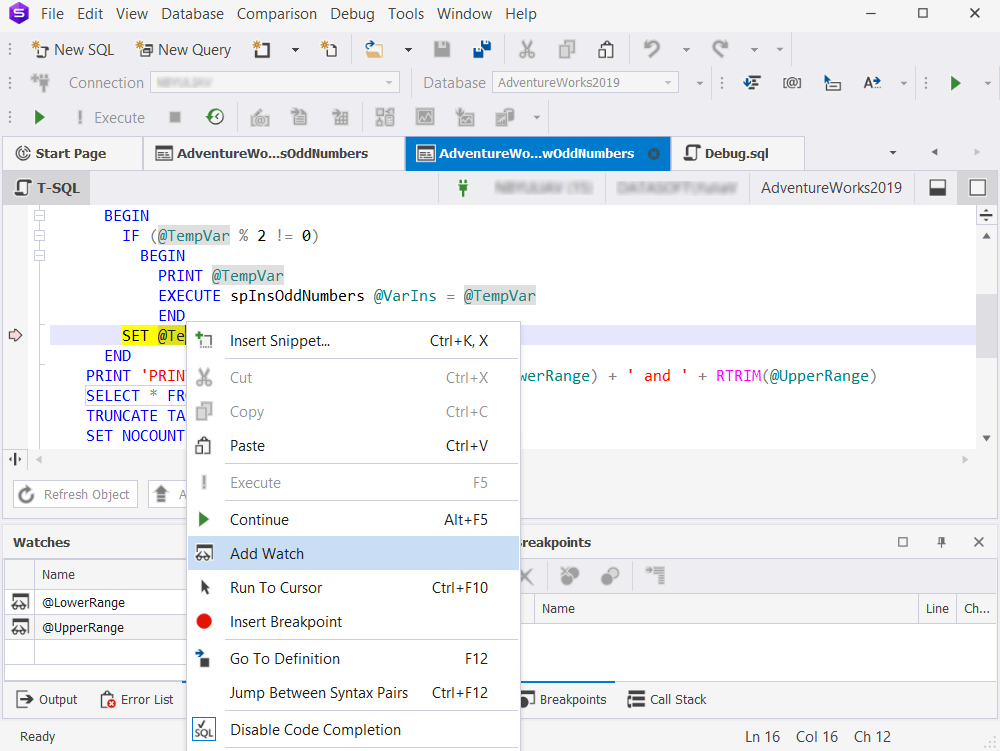Open the File menu
1000x751 pixels.
coord(52,13)
